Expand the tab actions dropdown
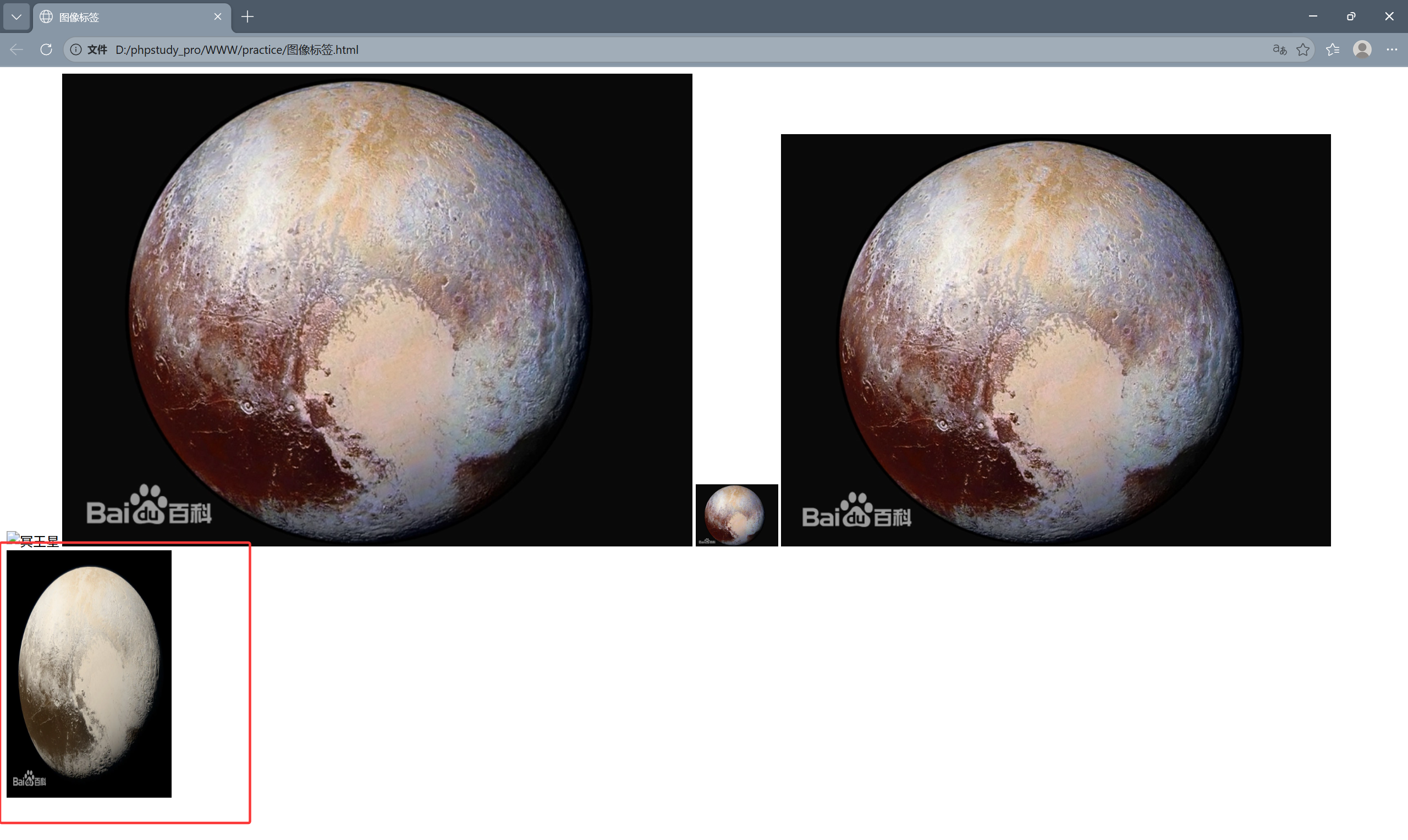This screenshot has height=840, width=1408. click(x=16, y=17)
